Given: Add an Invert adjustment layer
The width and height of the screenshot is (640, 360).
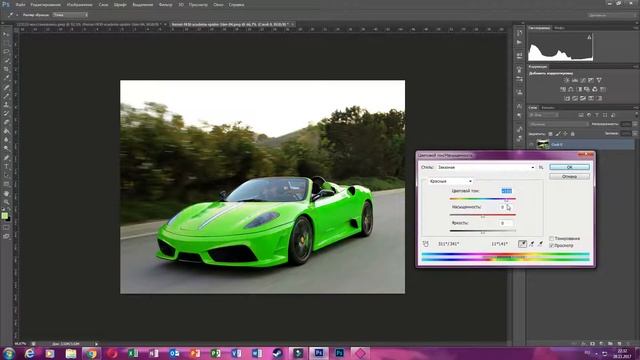Looking at the screenshot, I should [x=567, y=98].
